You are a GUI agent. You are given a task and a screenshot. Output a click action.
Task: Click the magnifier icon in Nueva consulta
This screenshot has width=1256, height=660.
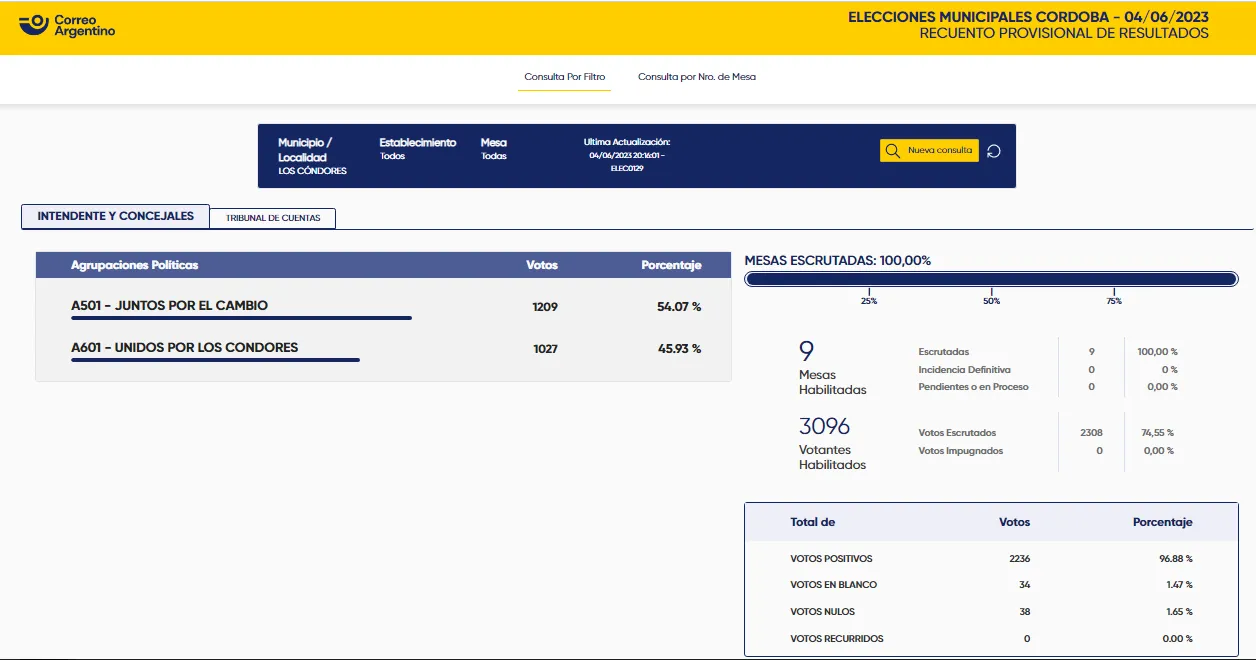click(x=893, y=151)
